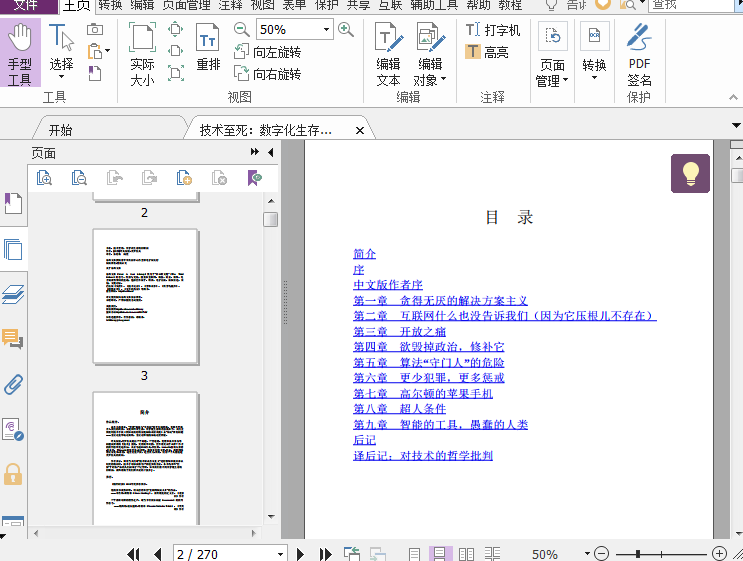The height and width of the screenshot is (561, 743).
Task: Enlarge page thumbnails in Pages panel
Action: click(x=44, y=178)
